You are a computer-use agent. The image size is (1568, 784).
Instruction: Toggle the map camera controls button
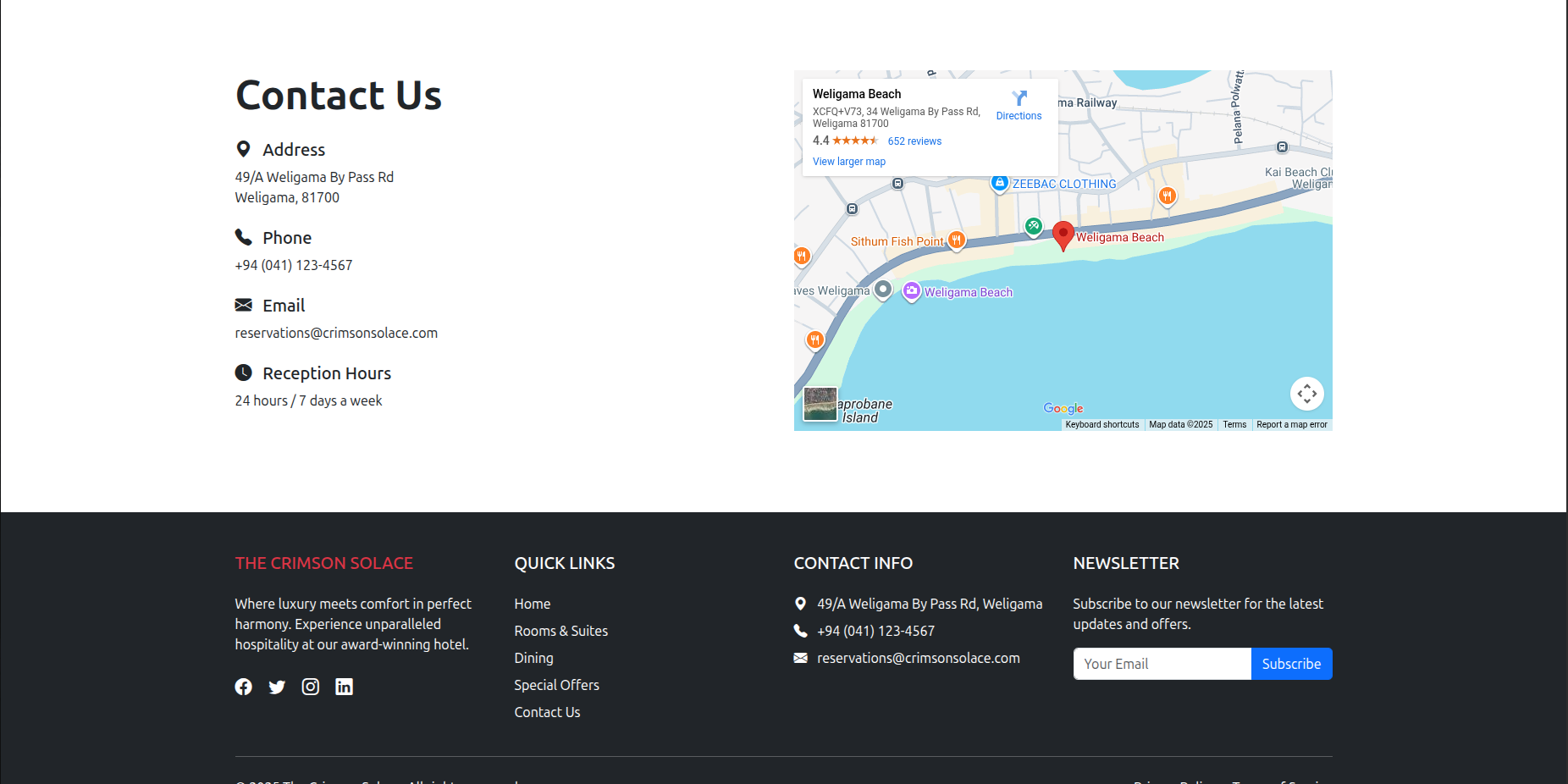pos(1306,394)
